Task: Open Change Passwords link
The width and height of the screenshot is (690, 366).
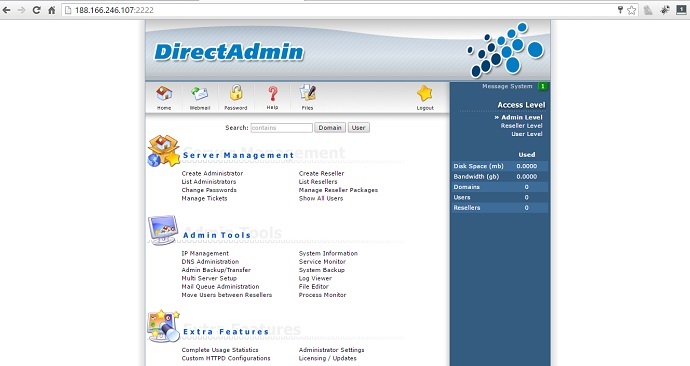Action: pos(209,190)
